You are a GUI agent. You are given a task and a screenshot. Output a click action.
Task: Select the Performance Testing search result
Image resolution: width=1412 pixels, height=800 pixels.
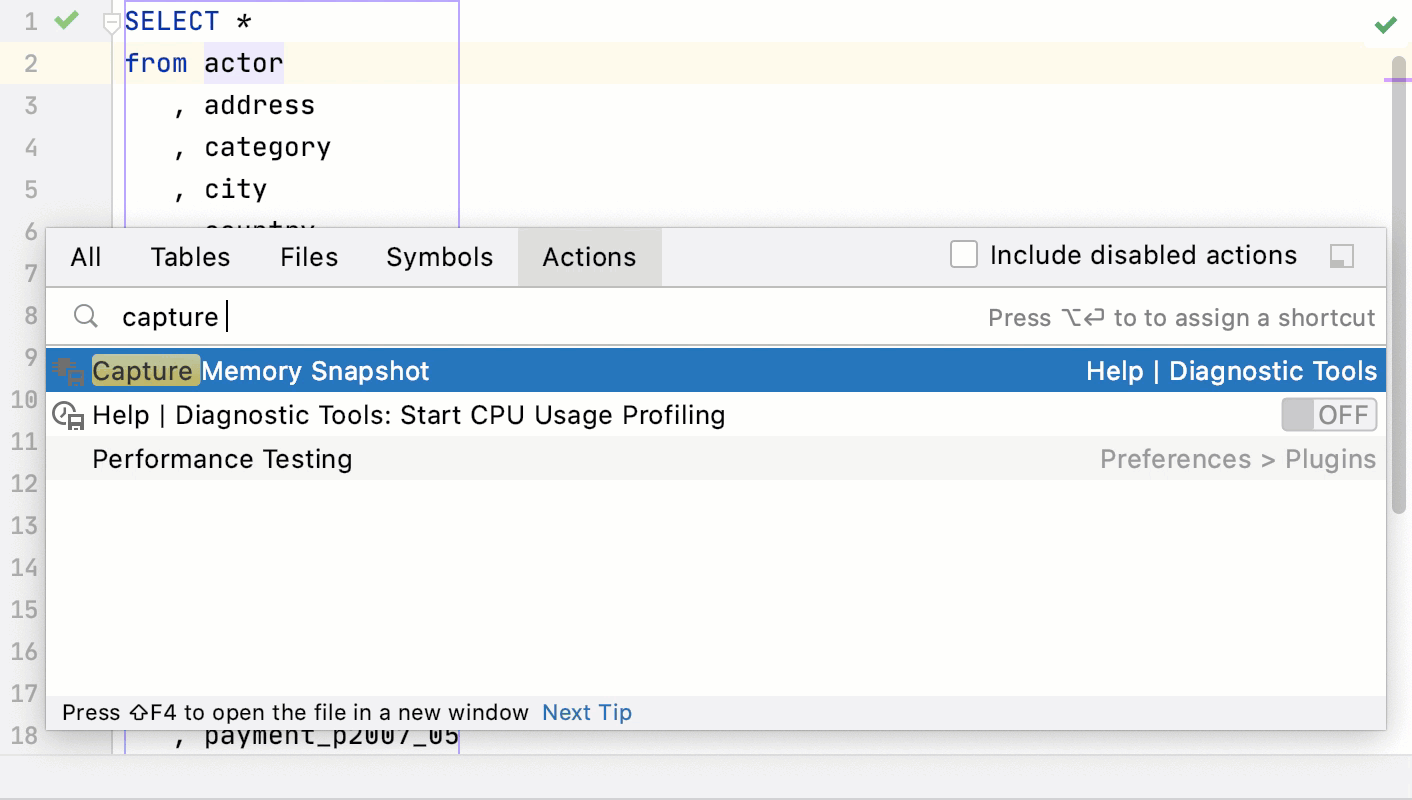pyautogui.click(x=222, y=459)
